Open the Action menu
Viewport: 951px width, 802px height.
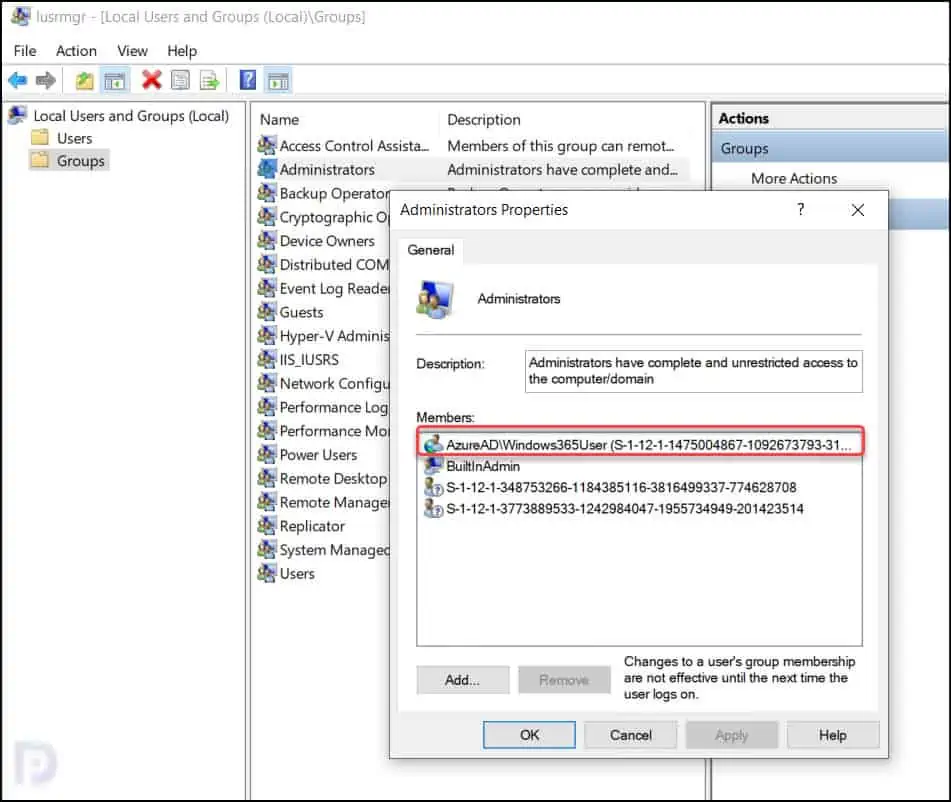76,51
